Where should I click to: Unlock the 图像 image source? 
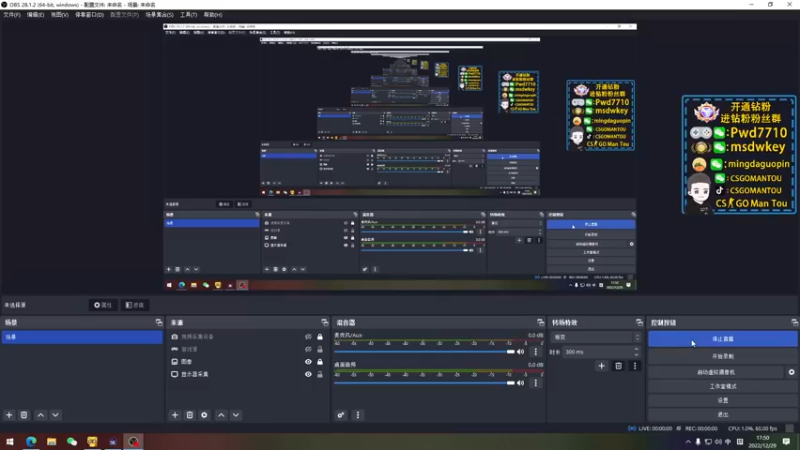[320, 362]
